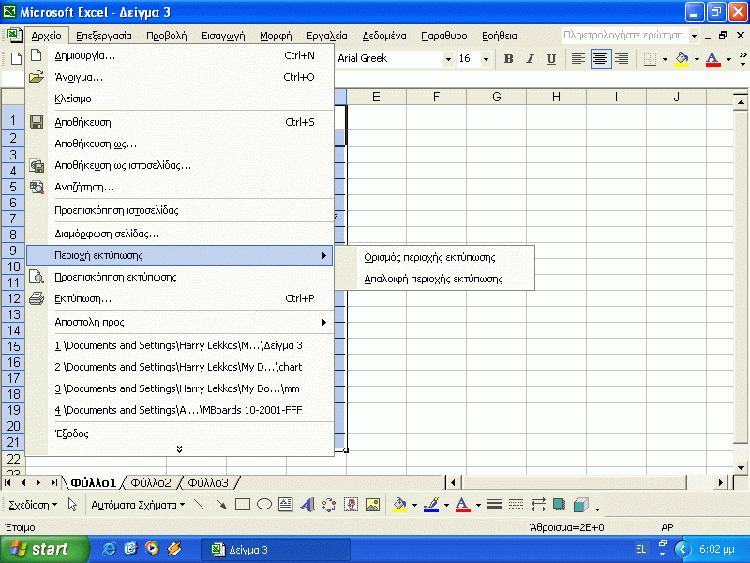Image resolution: width=750 pixels, height=563 pixels.
Task: Insert picture from file icon
Action: (x=373, y=505)
